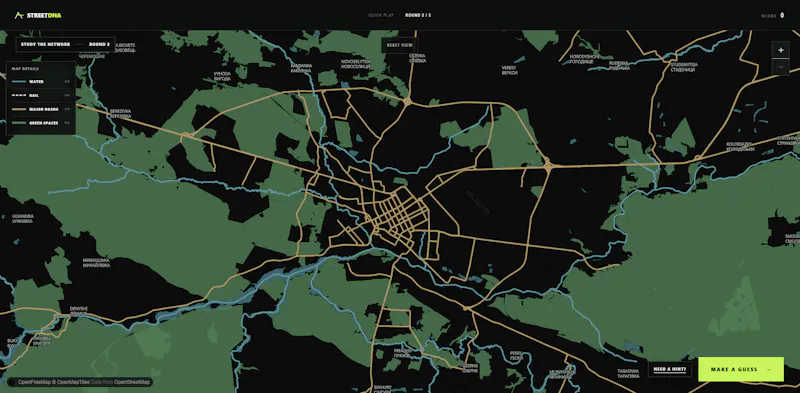
Task: Open the OpenStreetMap attribution link
Action: tap(132, 382)
